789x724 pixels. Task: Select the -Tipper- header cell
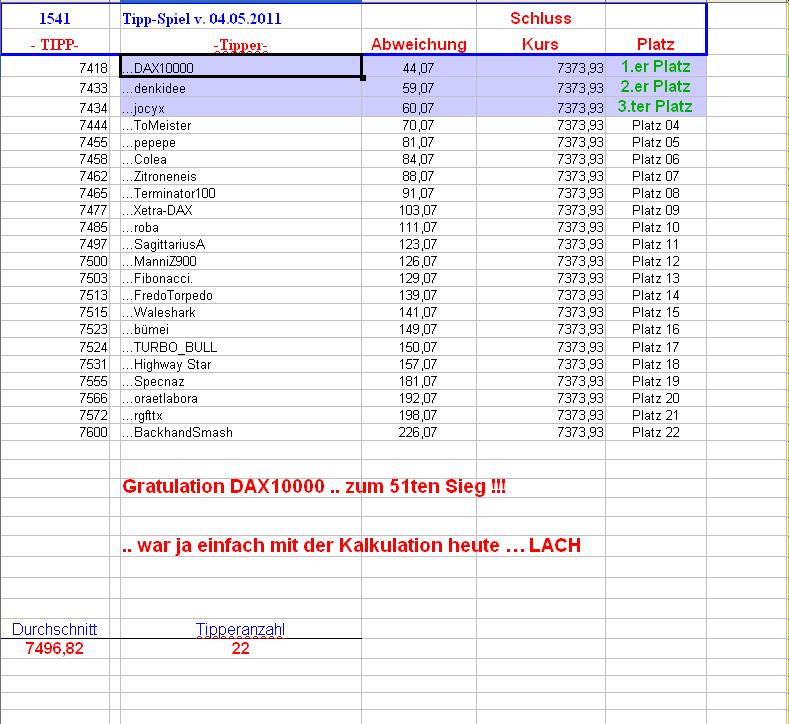(241, 44)
